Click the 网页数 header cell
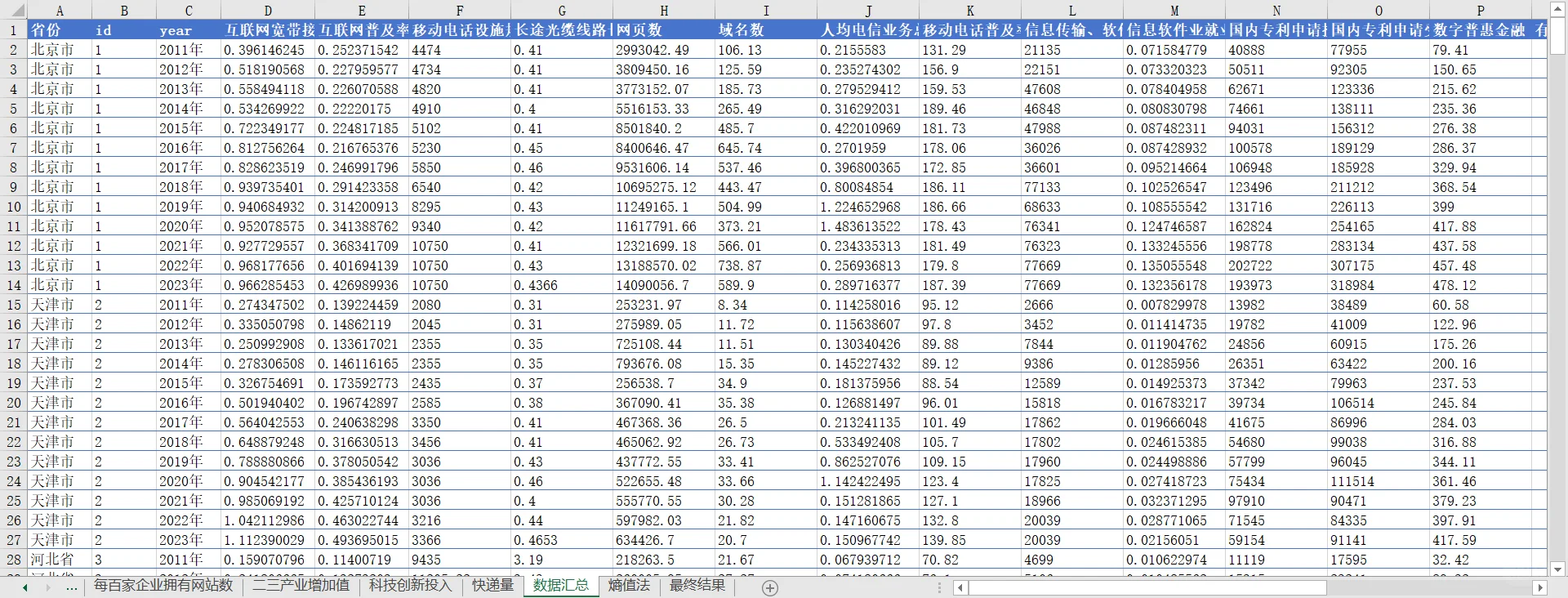Viewport: 1568px width, 598px height. point(664,30)
